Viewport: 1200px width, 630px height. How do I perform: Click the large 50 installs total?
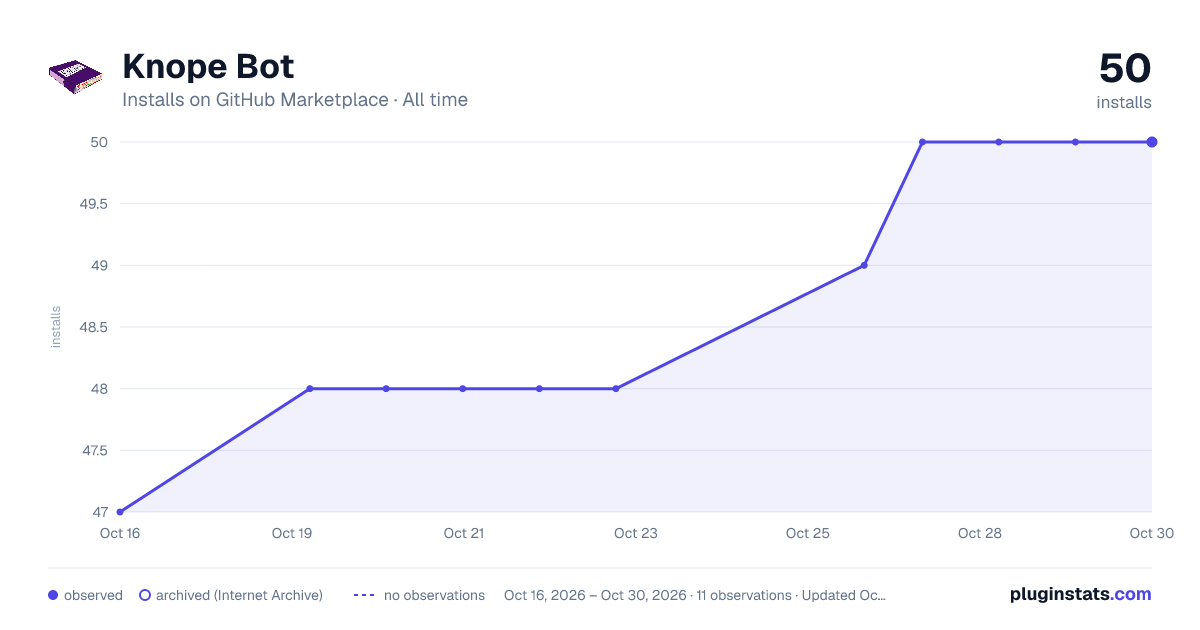pyautogui.click(x=1125, y=69)
